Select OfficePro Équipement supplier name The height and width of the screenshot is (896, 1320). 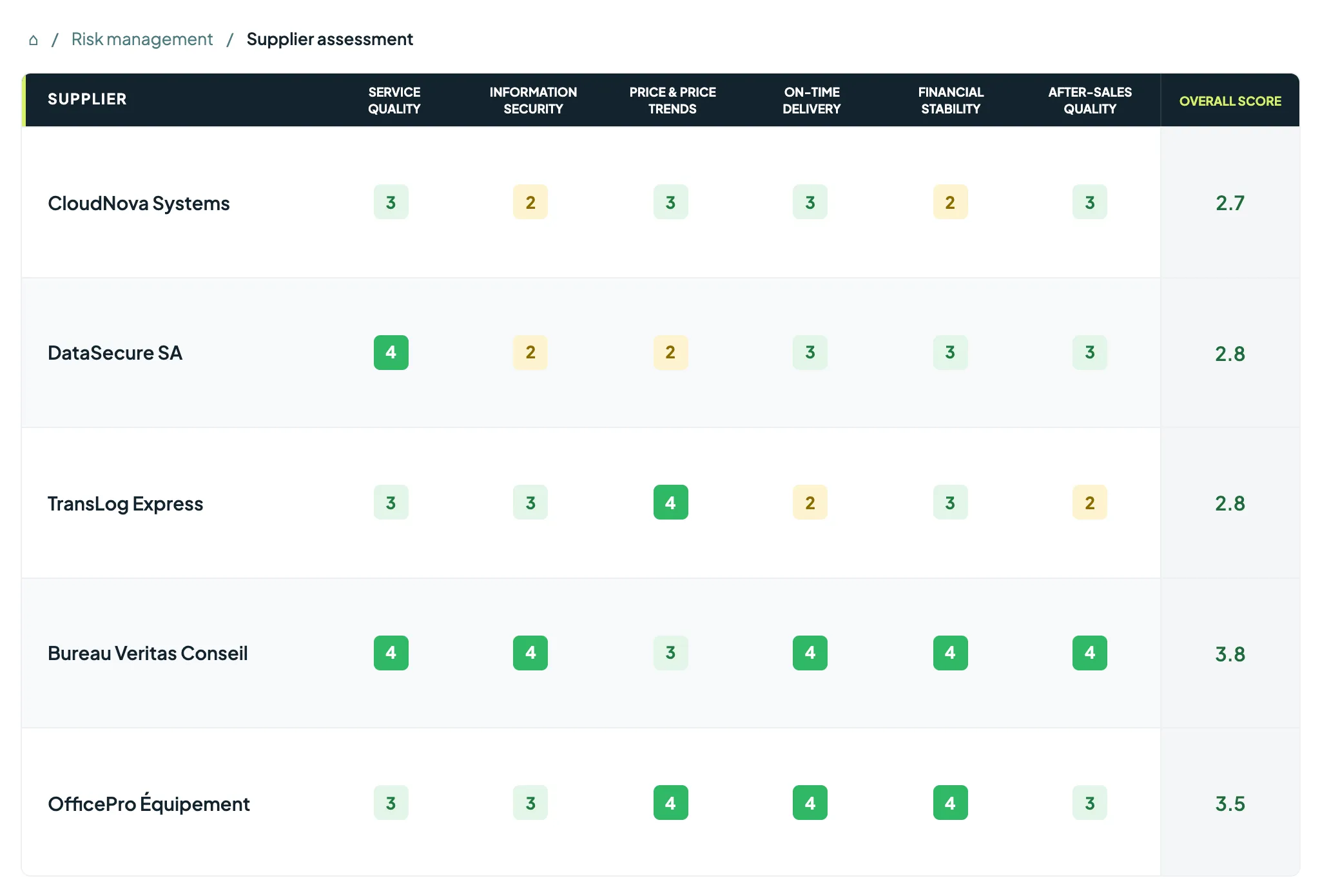point(148,803)
